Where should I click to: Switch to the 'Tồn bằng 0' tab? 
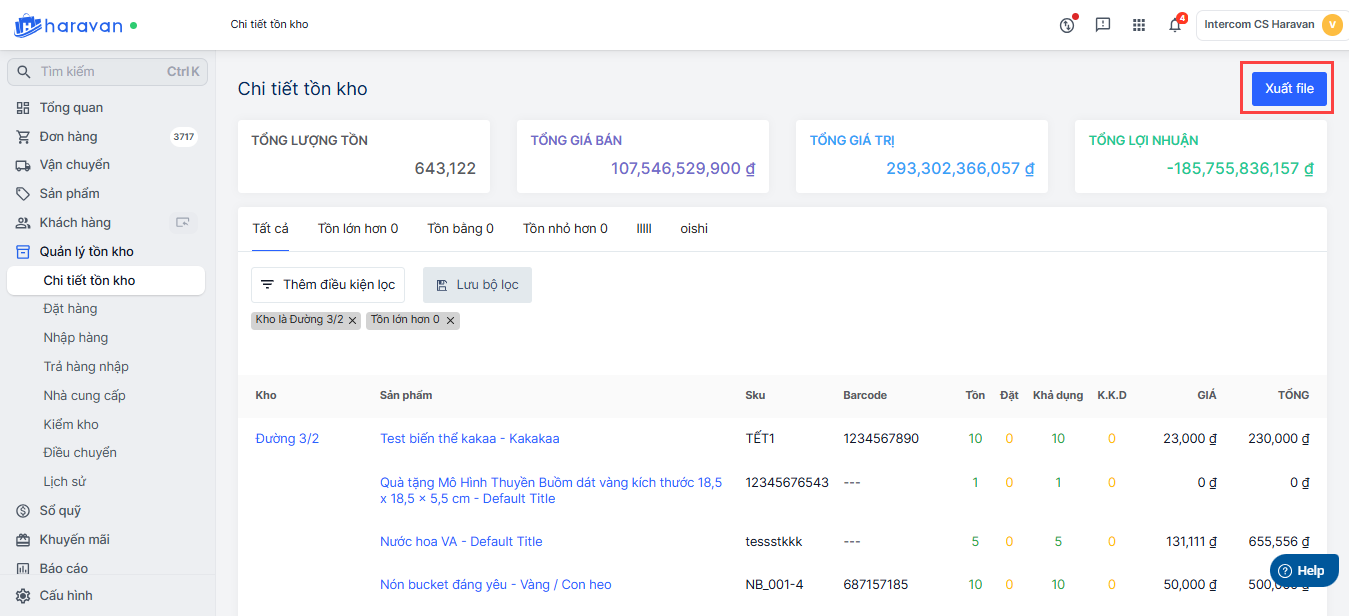click(460, 229)
